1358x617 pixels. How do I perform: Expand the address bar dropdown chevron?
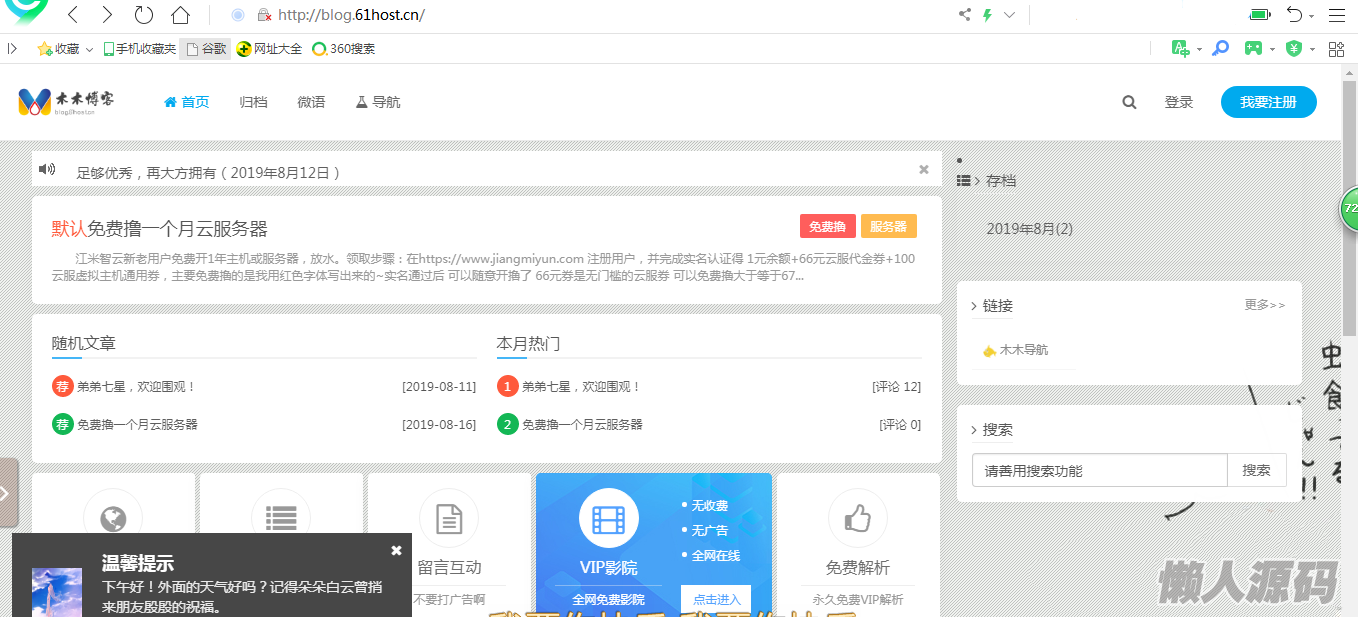1009,15
